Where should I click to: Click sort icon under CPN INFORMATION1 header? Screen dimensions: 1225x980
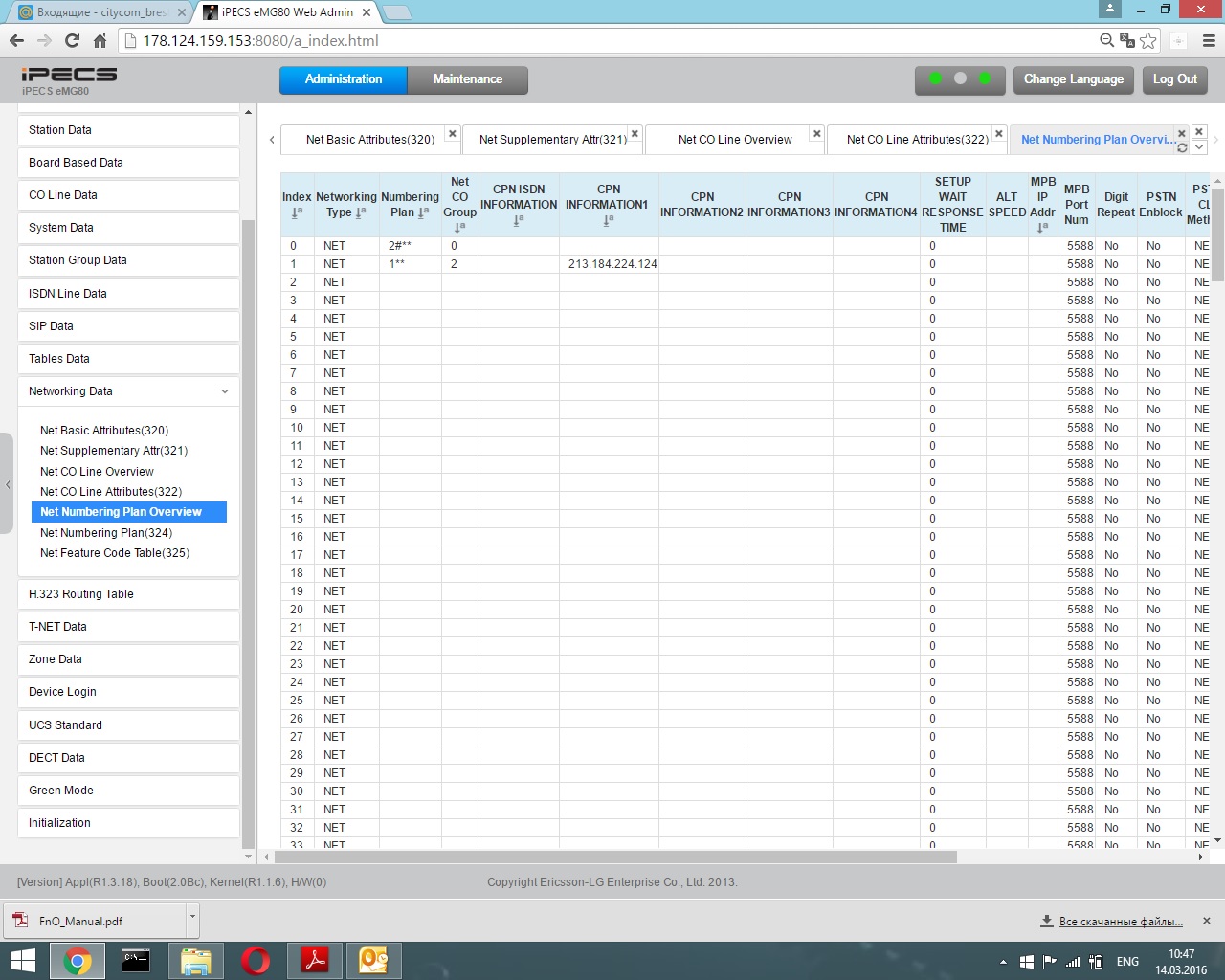609,220
